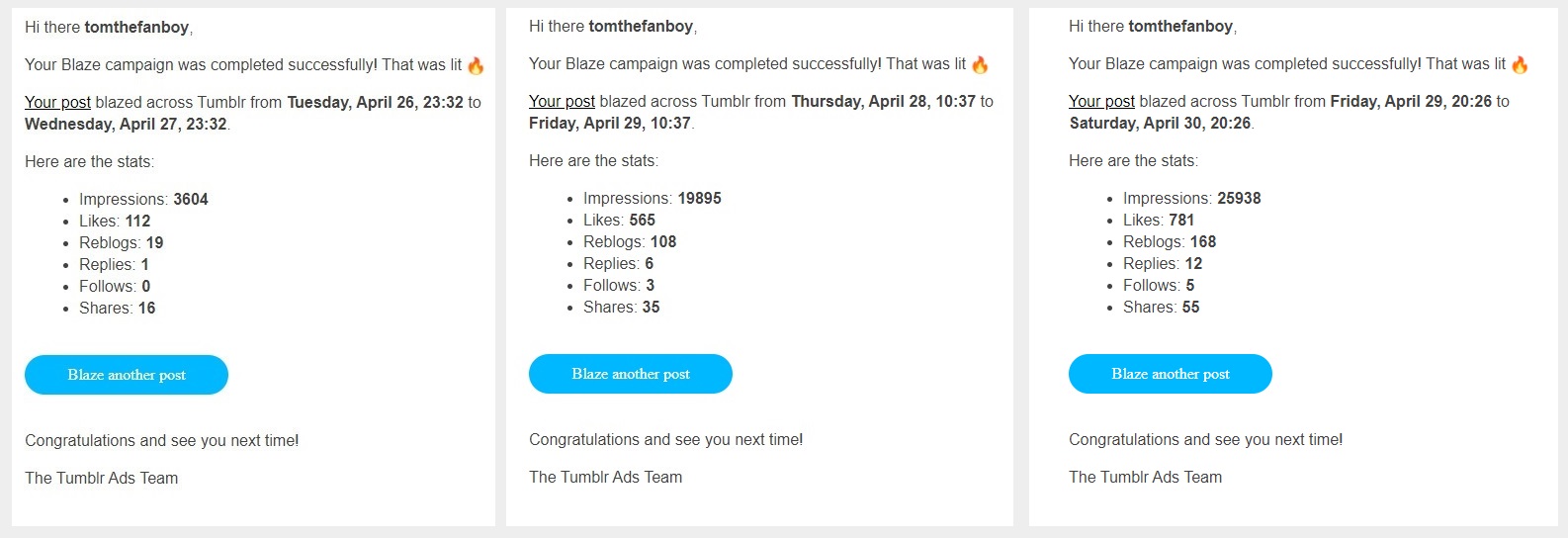Image resolution: width=1568 pixels, height=538 pixels.
Task: Click the fire emoji in the April 28 email
Action: 980,64
